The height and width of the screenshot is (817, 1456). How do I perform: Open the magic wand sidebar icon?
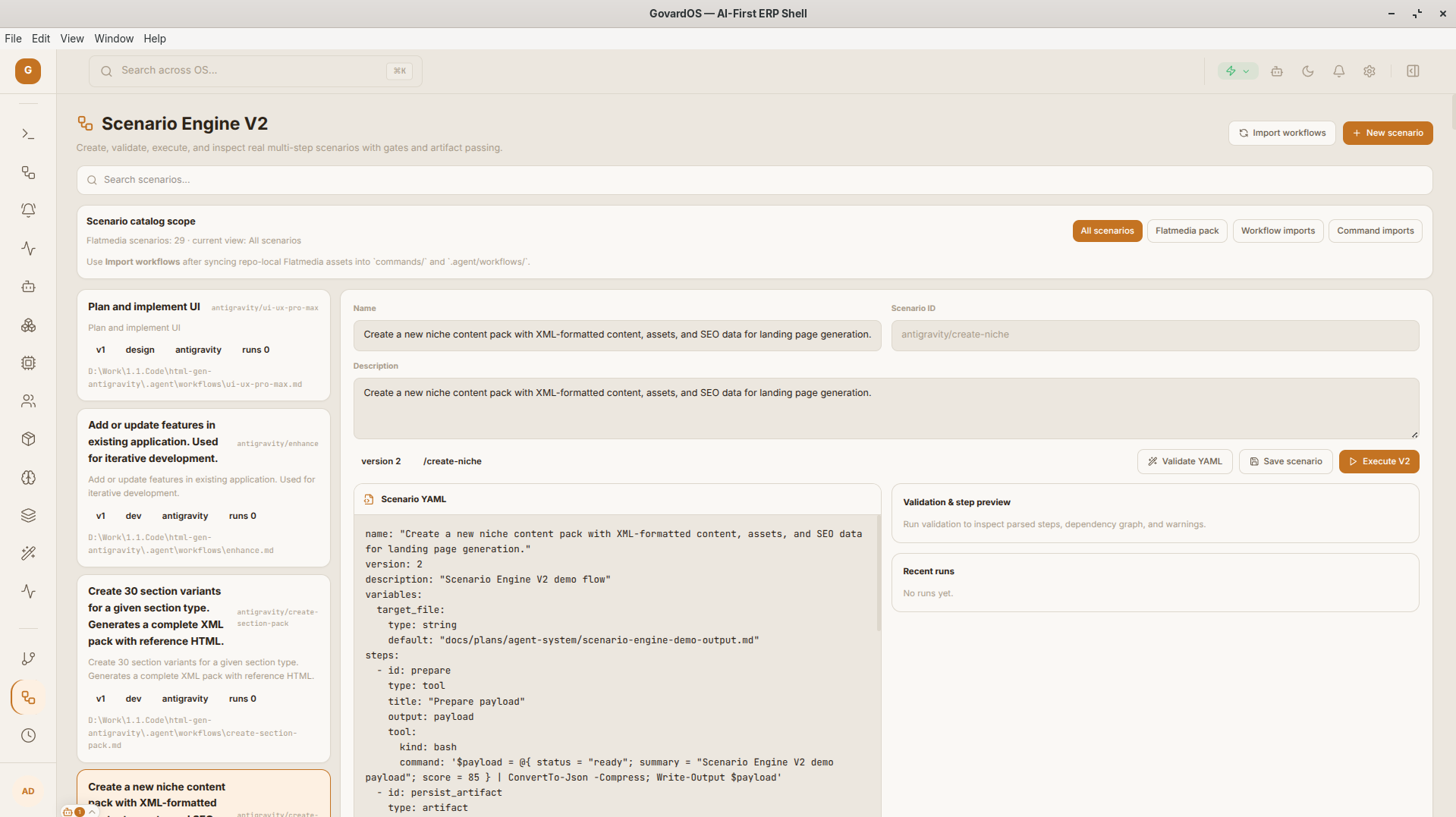coord(28,554)
